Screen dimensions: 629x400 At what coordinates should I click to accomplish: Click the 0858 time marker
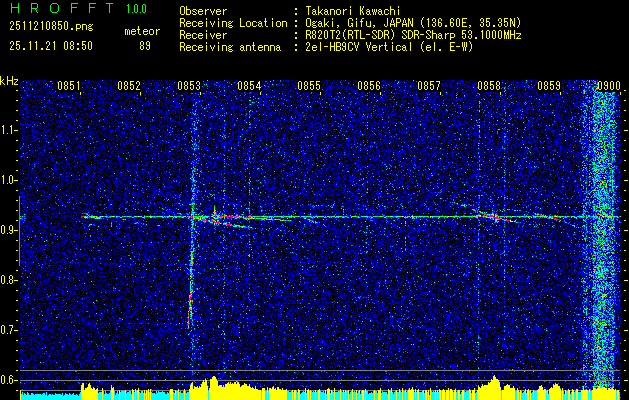pyautogui.click(x=489, y=86)
